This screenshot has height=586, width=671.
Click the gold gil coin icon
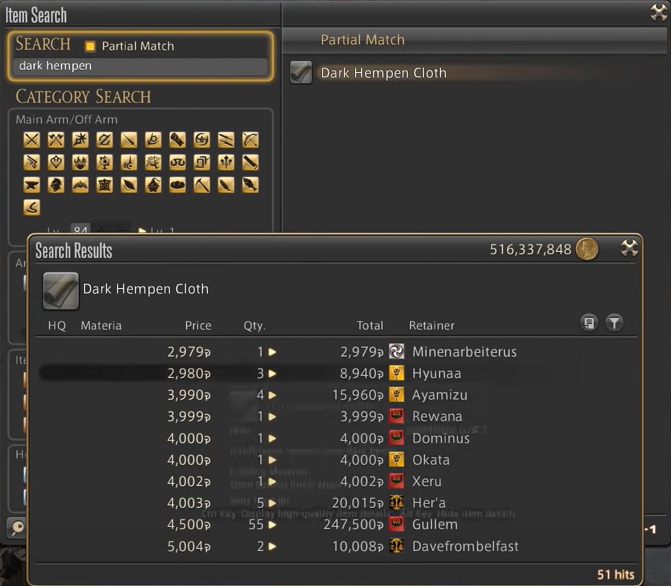(587, 249)
